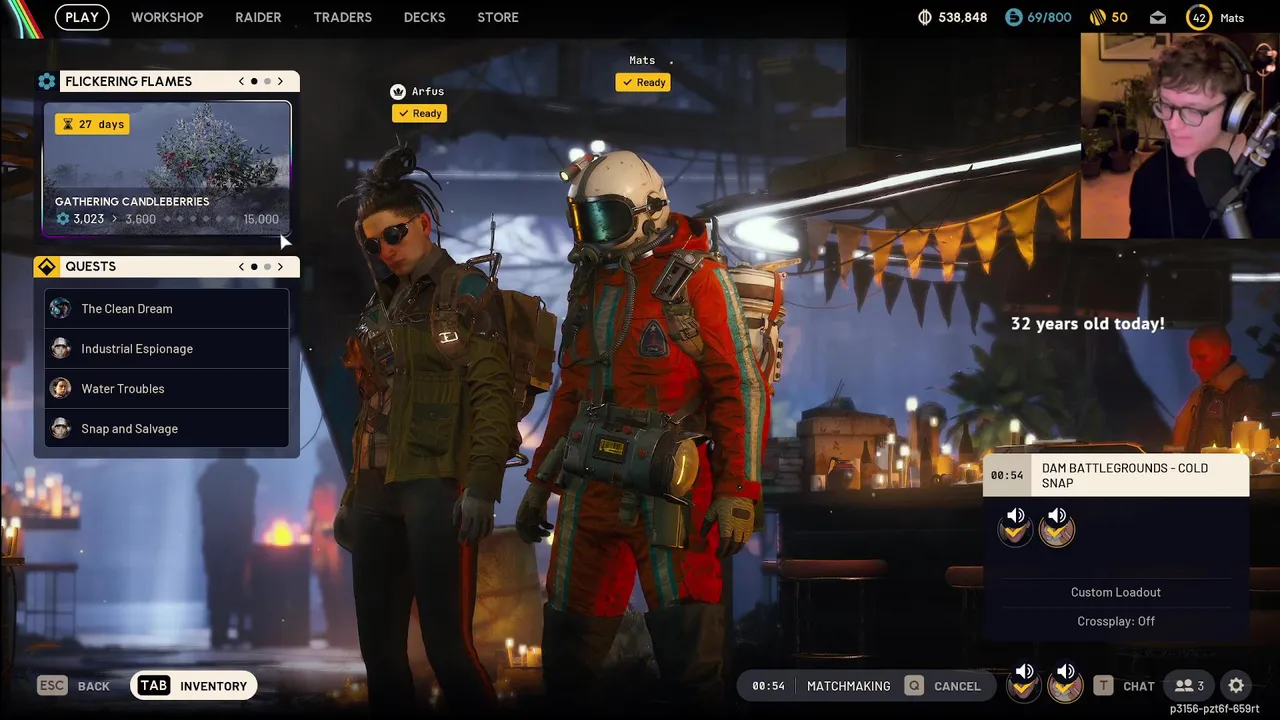Click Industrial Espionage quest giver portrait
This screenshot has height=720, width=1280.
[x=61, y=349]
